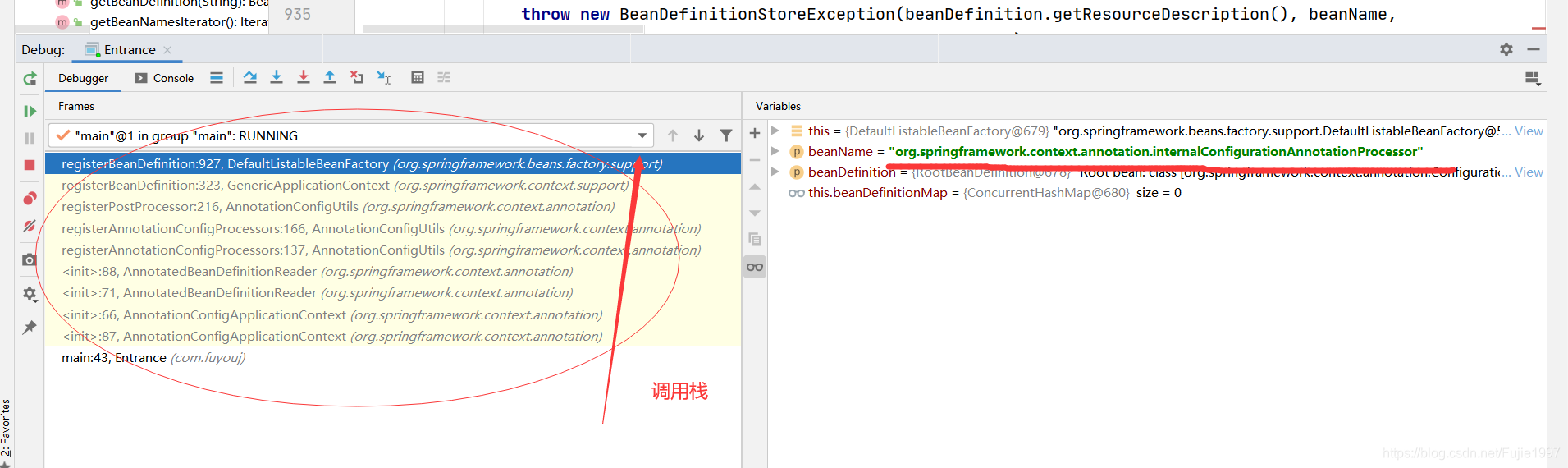1568x468 pixels.
Task: Open the thread selector dropdown
Action: coord(642,135)
